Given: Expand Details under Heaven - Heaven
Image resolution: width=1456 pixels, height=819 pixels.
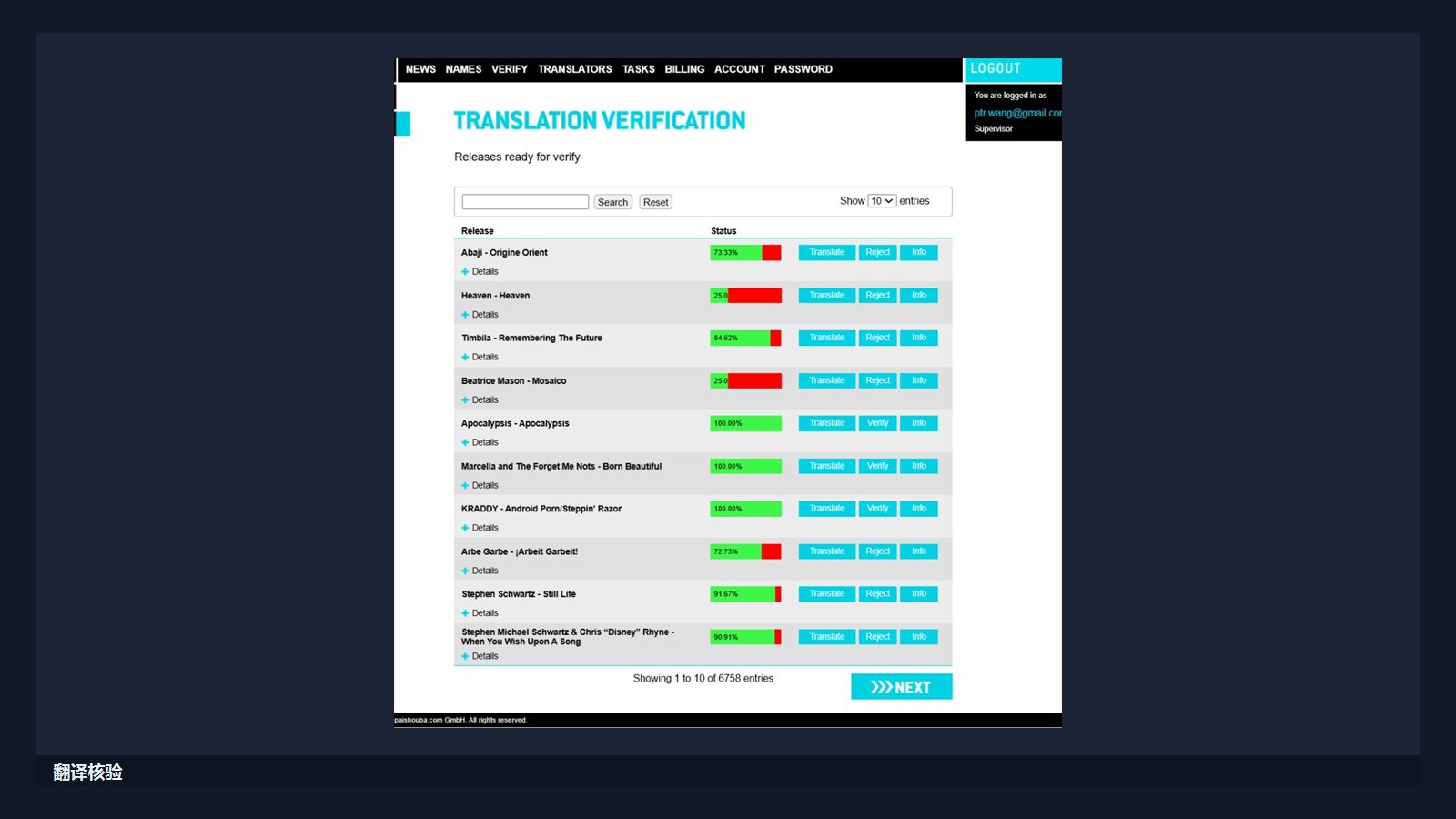Looking at the screenshot, I should (480, 315).
